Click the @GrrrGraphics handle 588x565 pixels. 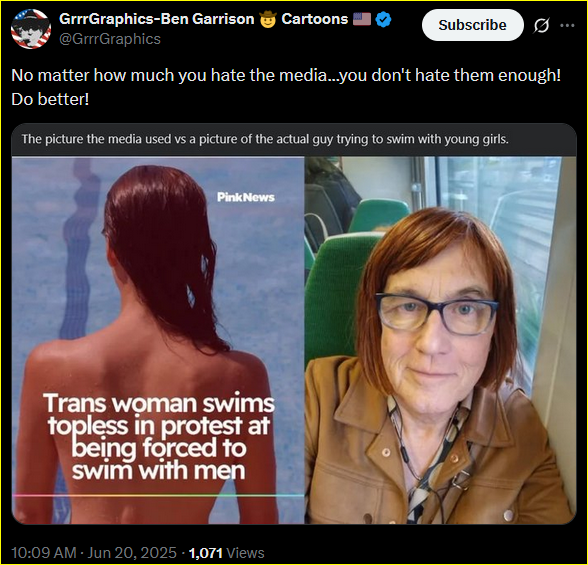(x=110, y=39)
